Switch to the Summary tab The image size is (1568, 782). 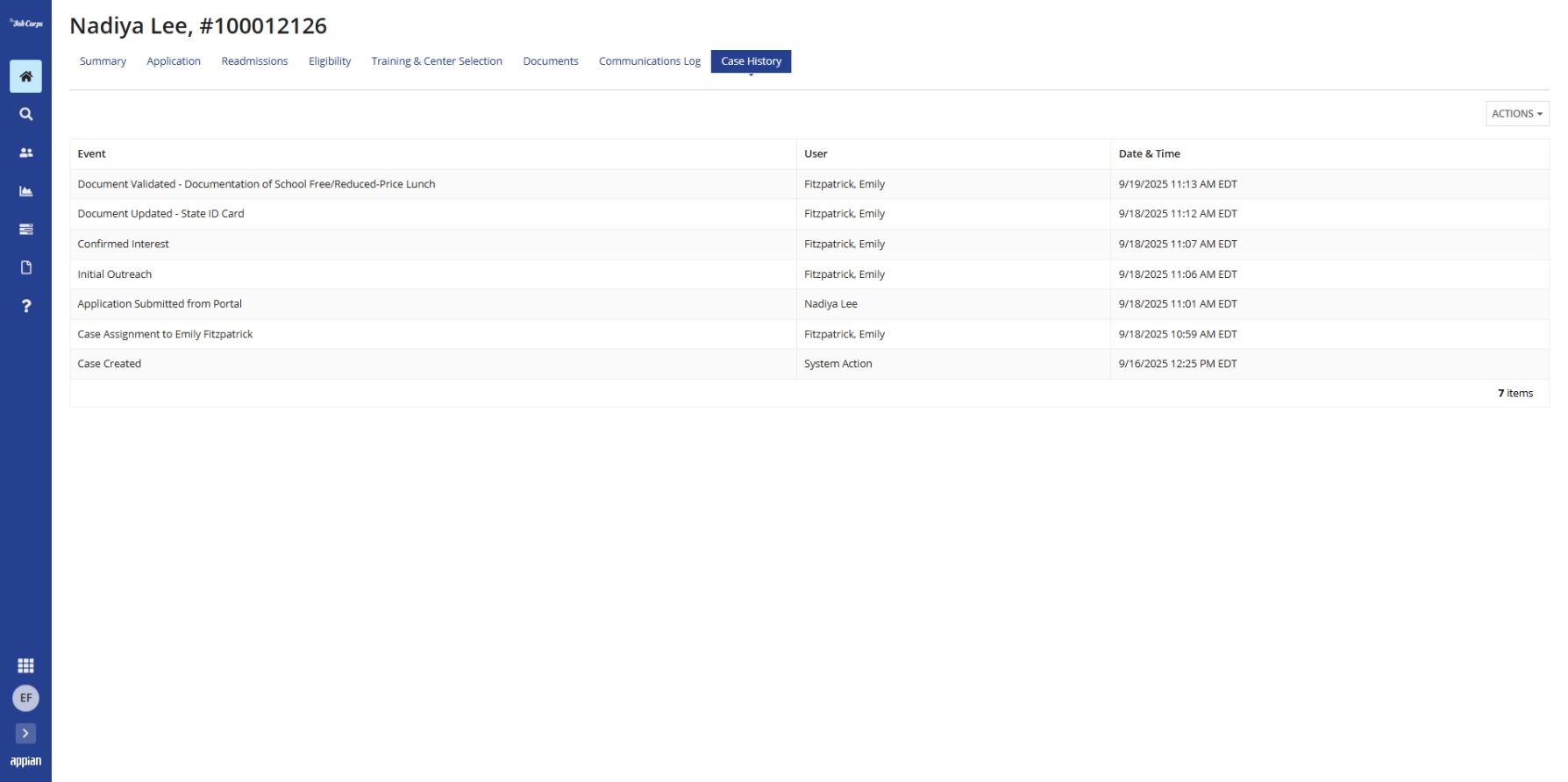click(x=103, y=61)
